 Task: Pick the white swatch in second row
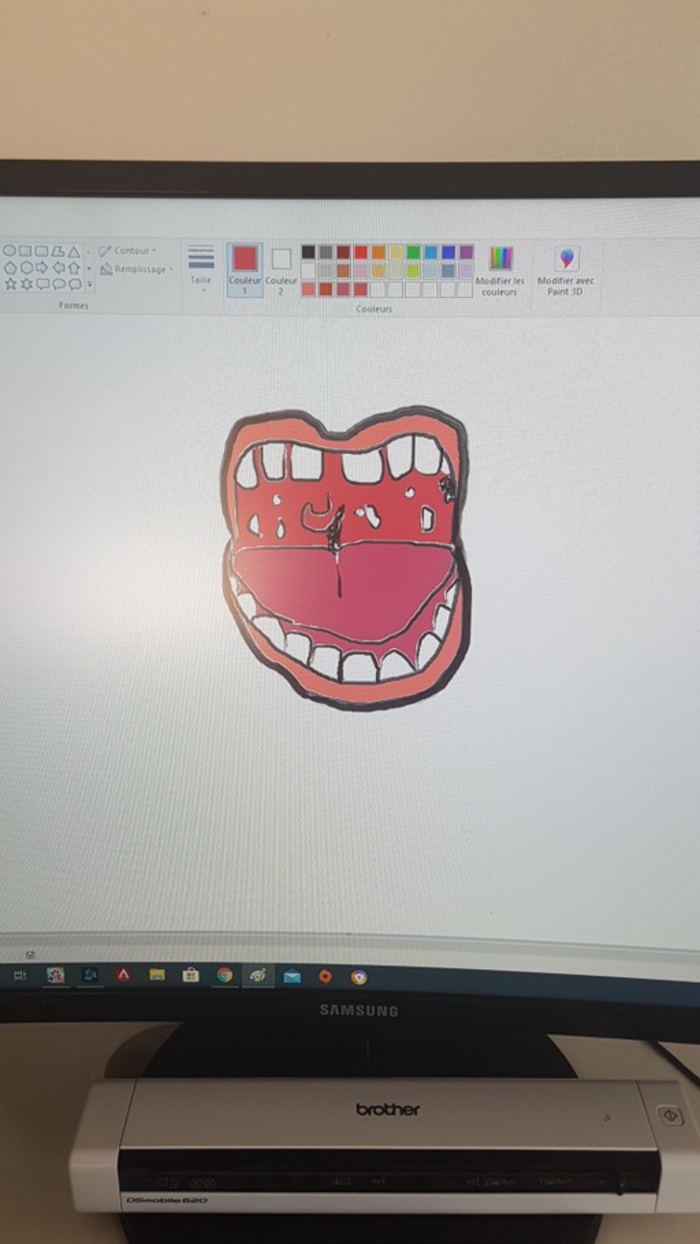tap(308, 271)
